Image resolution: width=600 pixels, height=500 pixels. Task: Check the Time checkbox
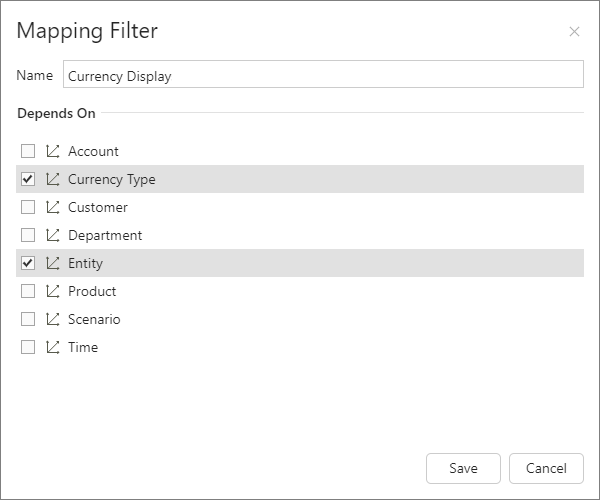pyautogui.click(x=28, y=347)
